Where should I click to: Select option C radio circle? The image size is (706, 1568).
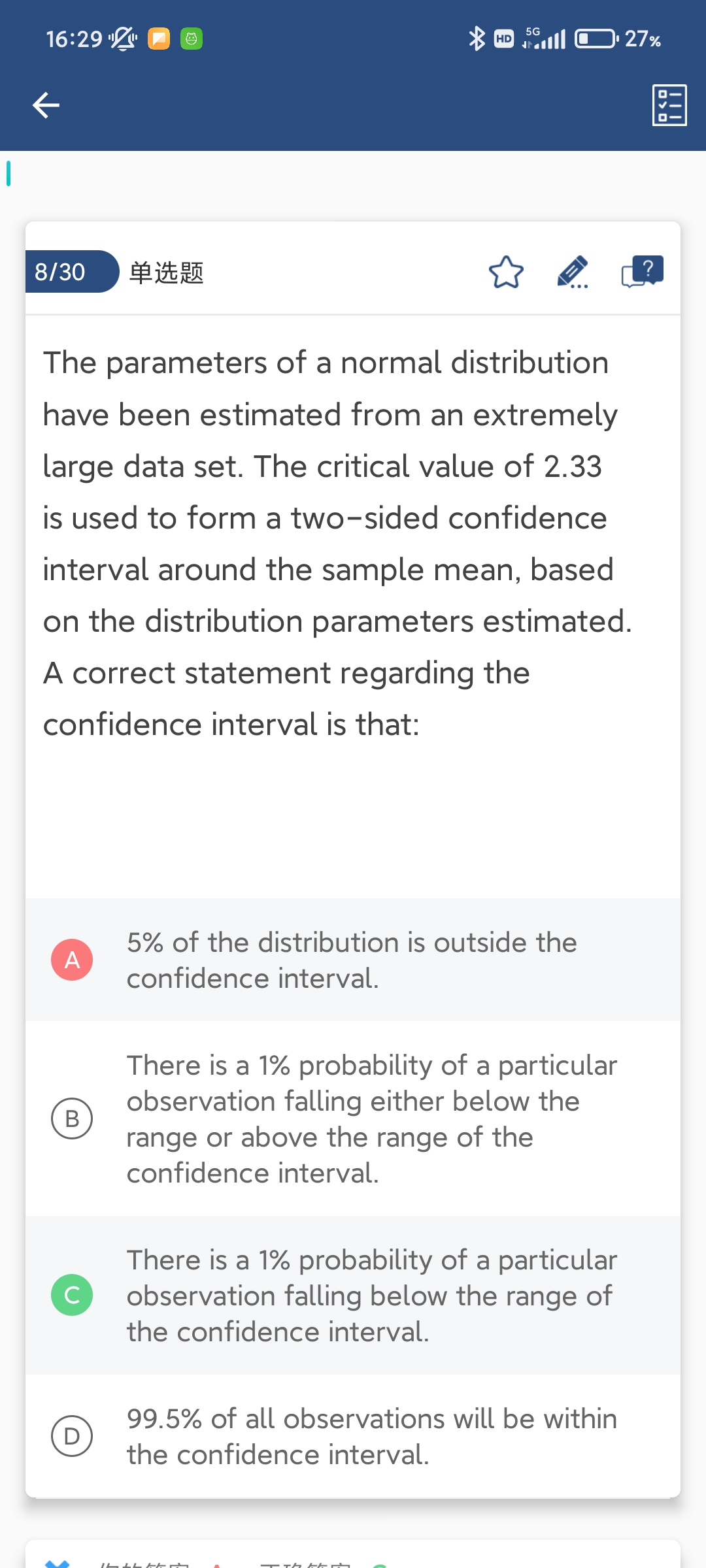click(x=72, y=1295)
